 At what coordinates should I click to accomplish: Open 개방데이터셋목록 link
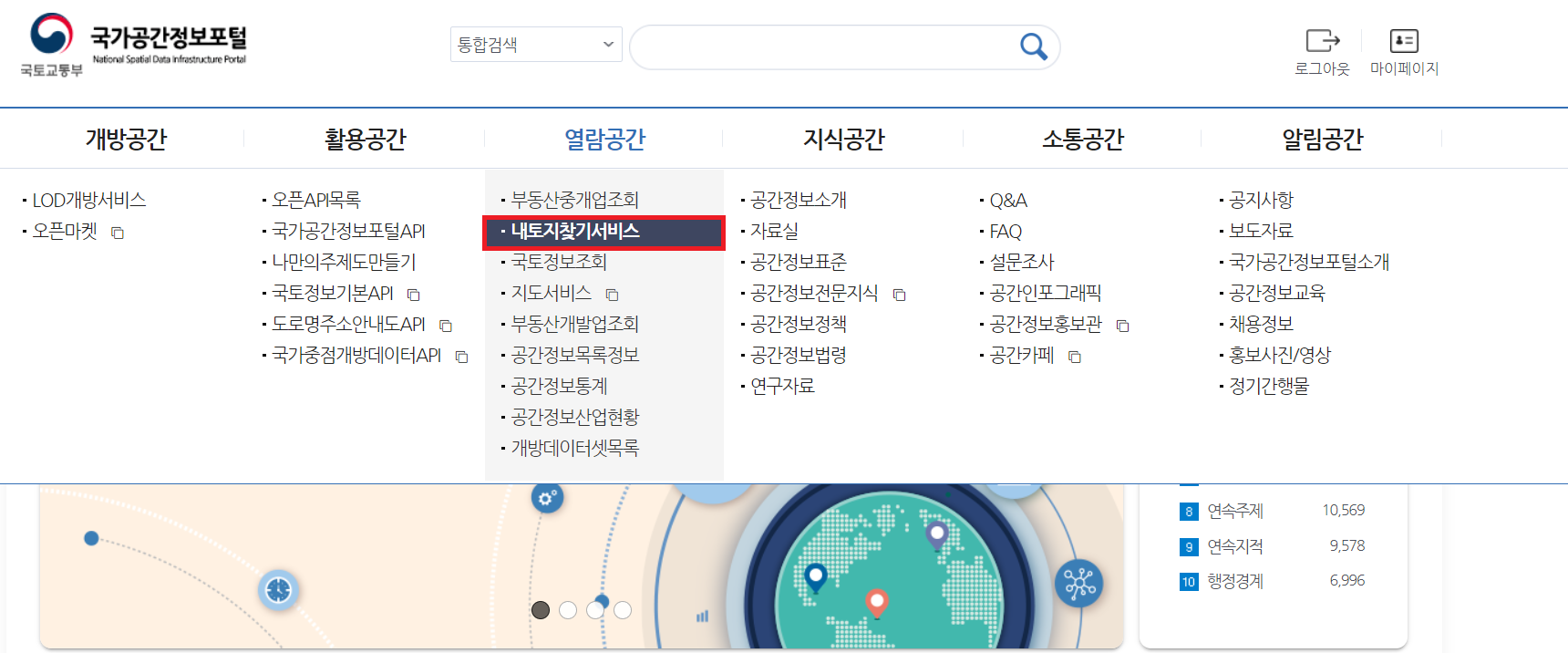(575, 448)
